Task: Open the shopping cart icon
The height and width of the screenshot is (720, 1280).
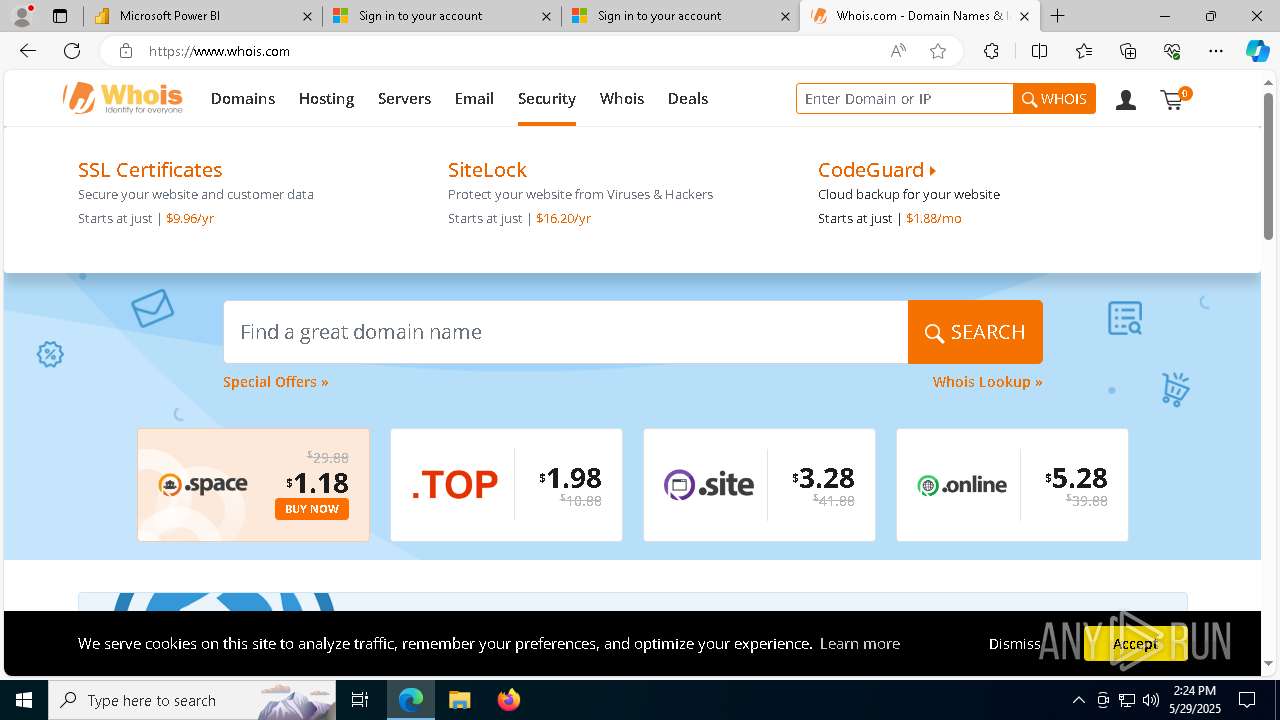Action: 1175,98
